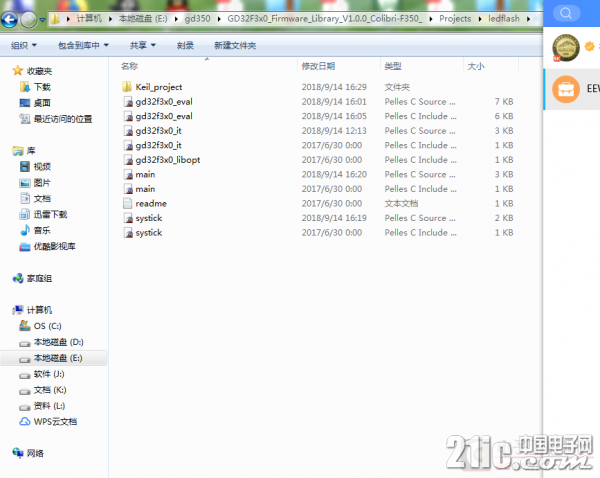Select the gd32f3x0_it C Source file icon
This screenshot has height=478, width=600.
[128, 131]
